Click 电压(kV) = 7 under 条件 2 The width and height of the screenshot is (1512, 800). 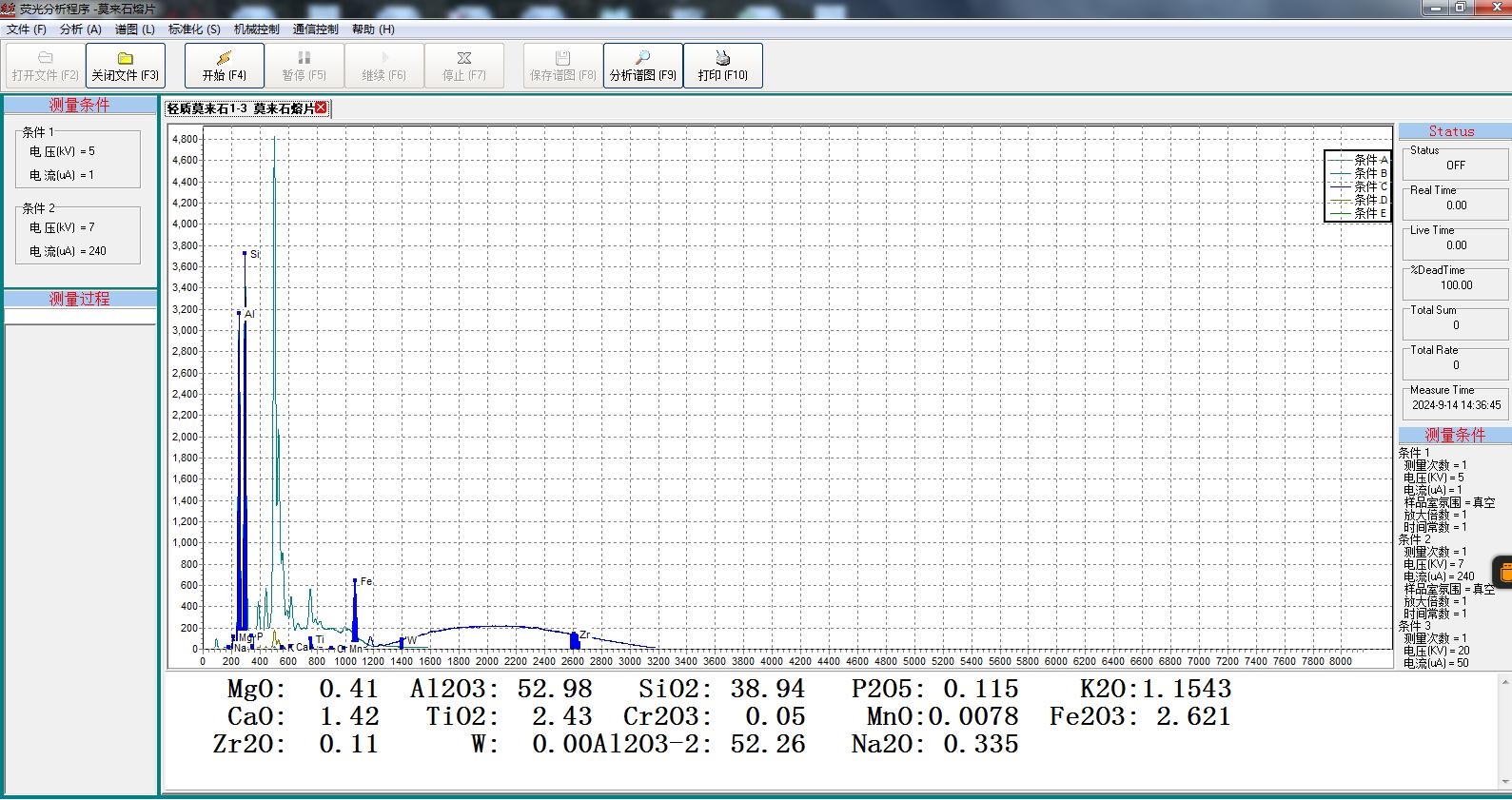(x=62, y=227)
